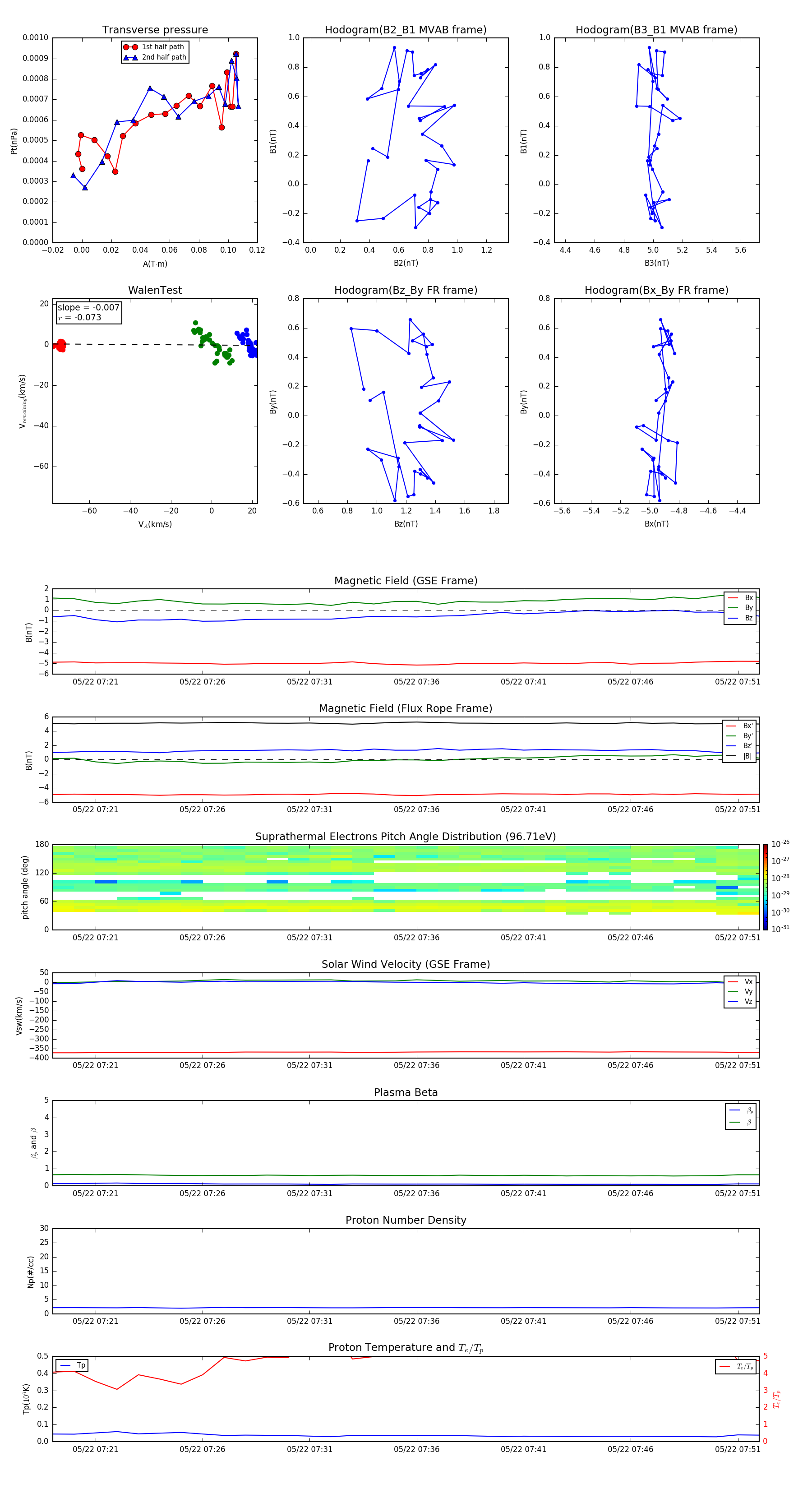Click the 'r = -0.073' annotation text
Image resolution: width=812 pixels, height=1489 pixels.
point(80,317)
